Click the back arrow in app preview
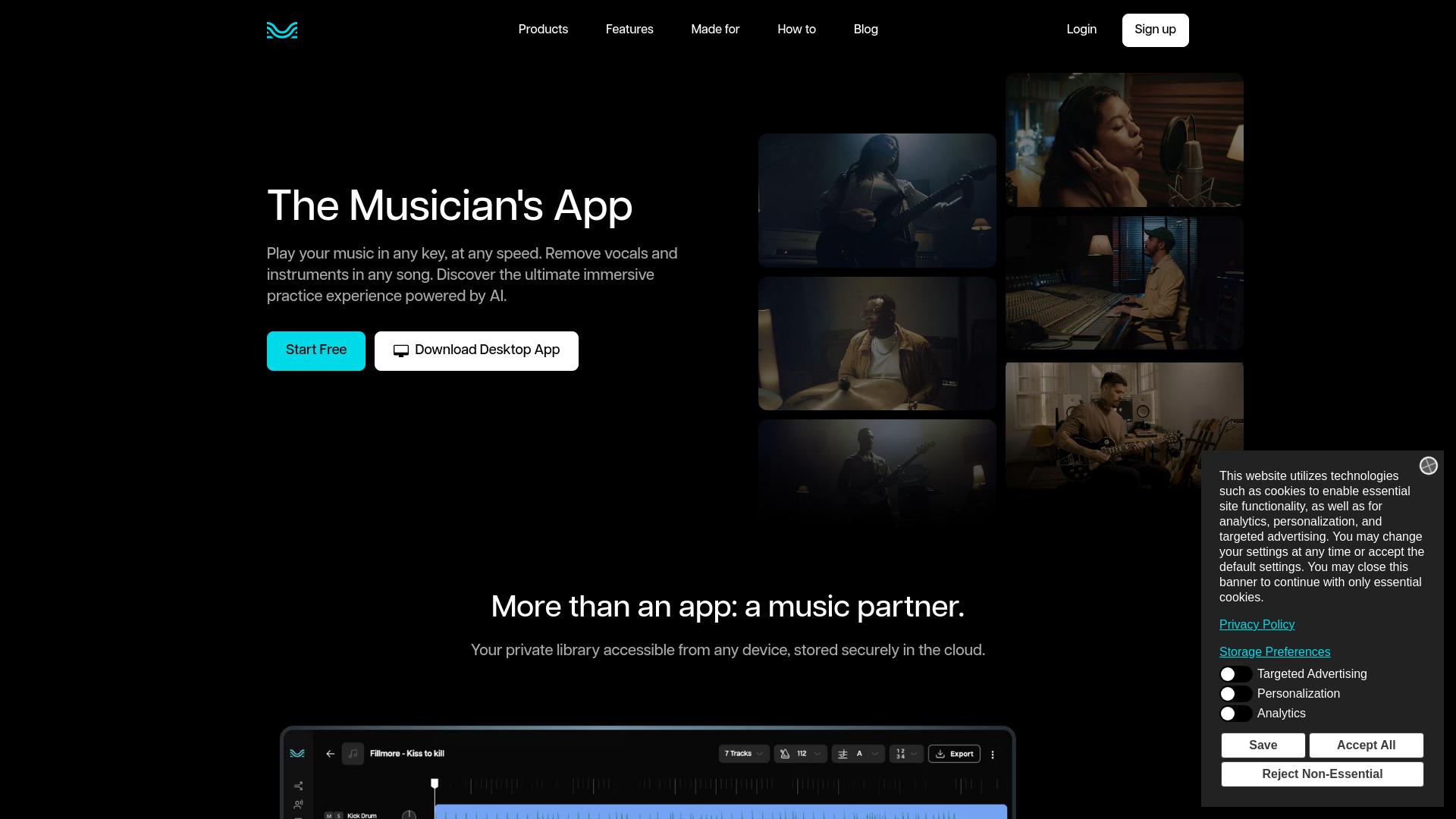This screenshot has height=819, width=1456. [330, 754]
